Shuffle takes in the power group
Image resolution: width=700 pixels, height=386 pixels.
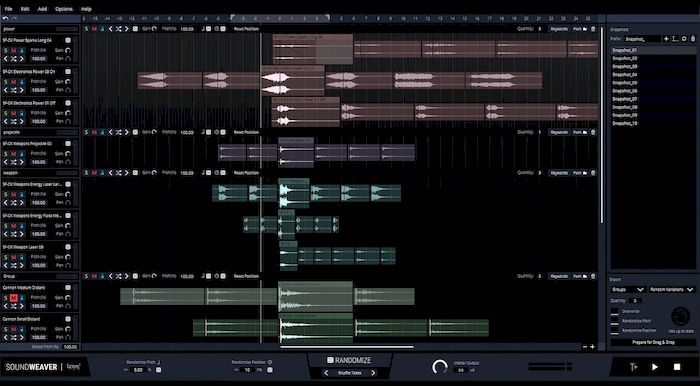click(118, 29)
